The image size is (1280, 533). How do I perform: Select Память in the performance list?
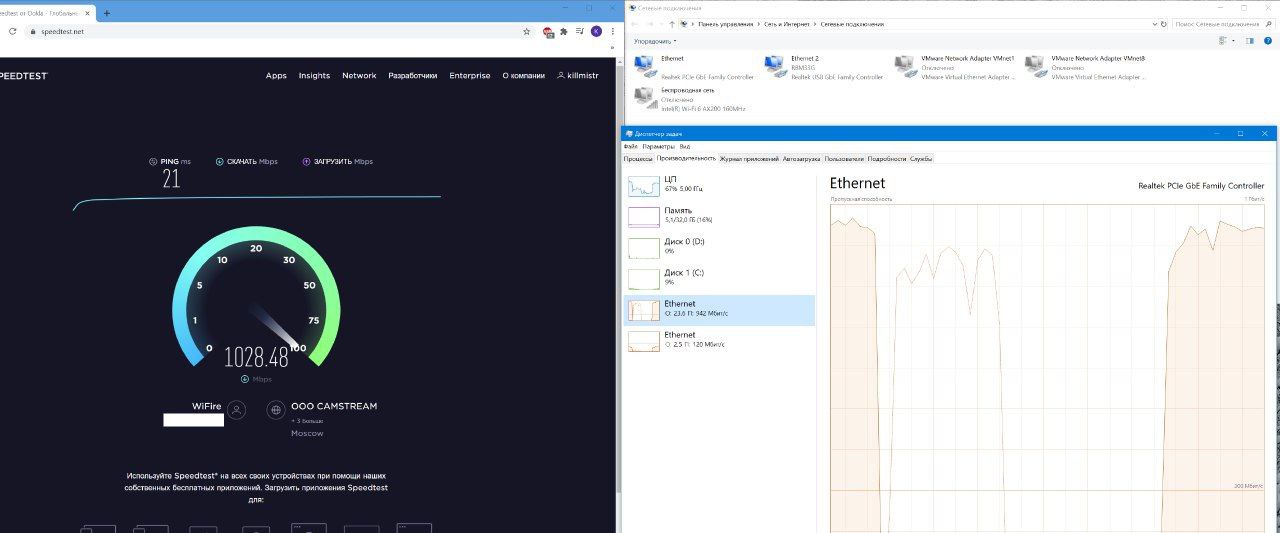(x=719, y=217)
